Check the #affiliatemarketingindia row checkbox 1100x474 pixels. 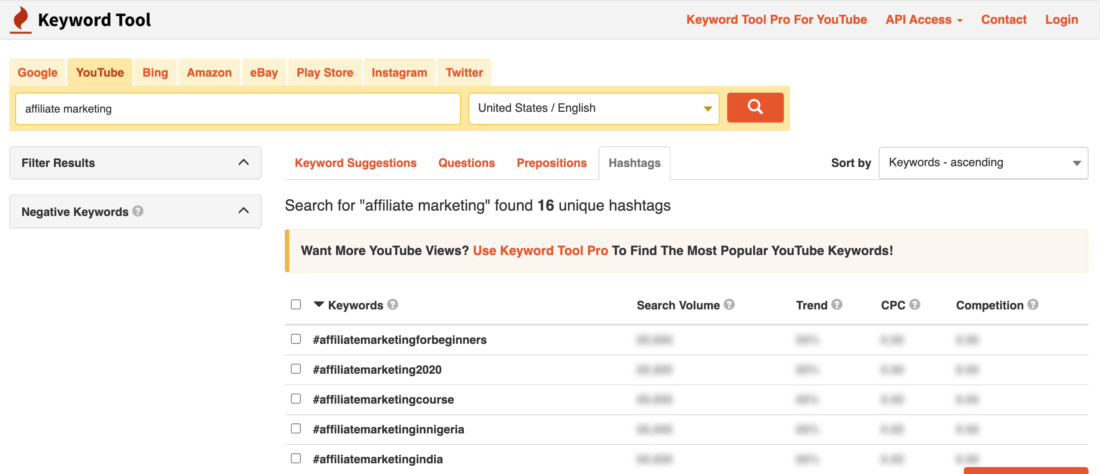(296, 459)
